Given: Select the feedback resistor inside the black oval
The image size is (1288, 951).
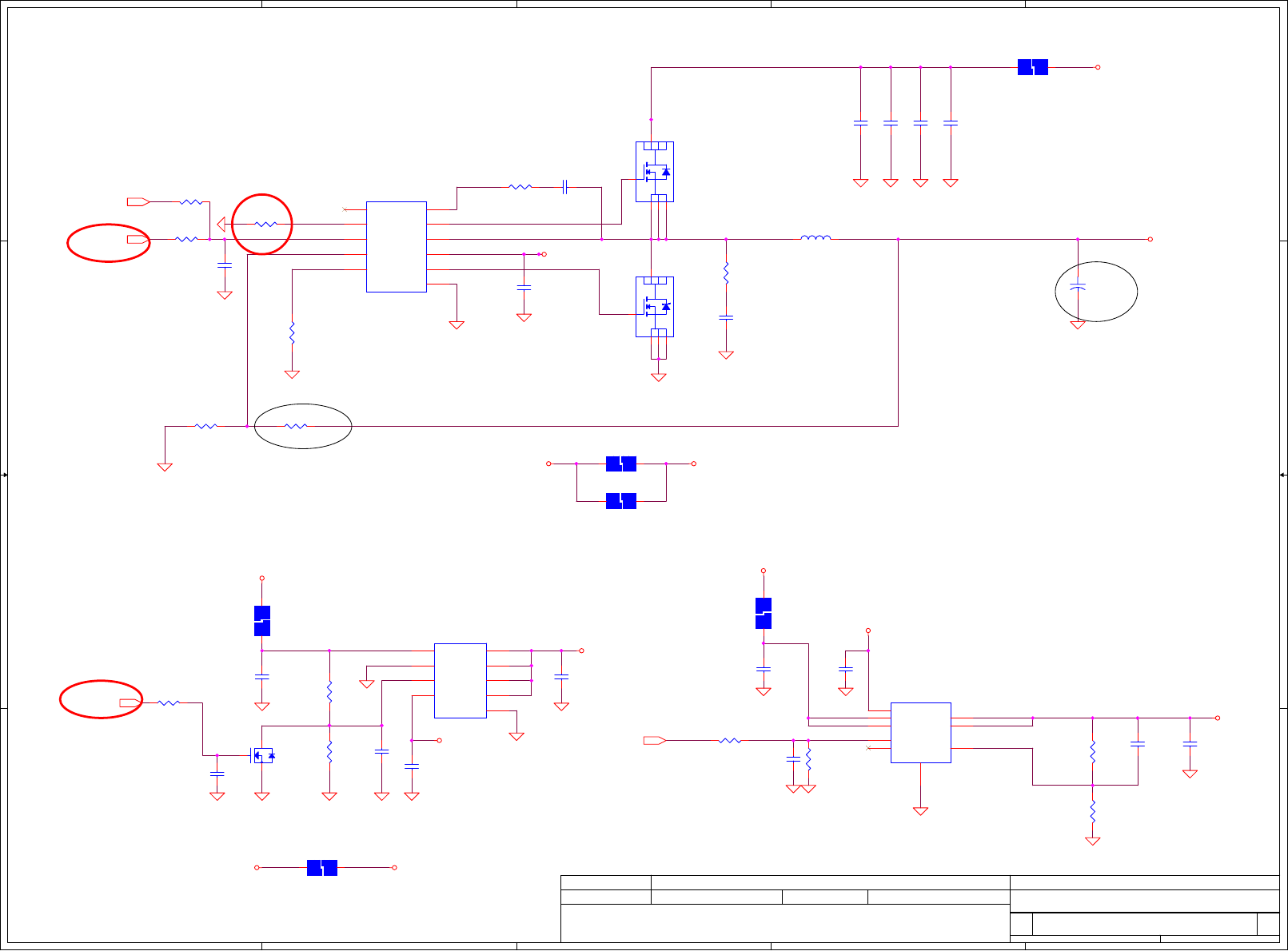Looking at the screenshot, I should click(296, 426).
